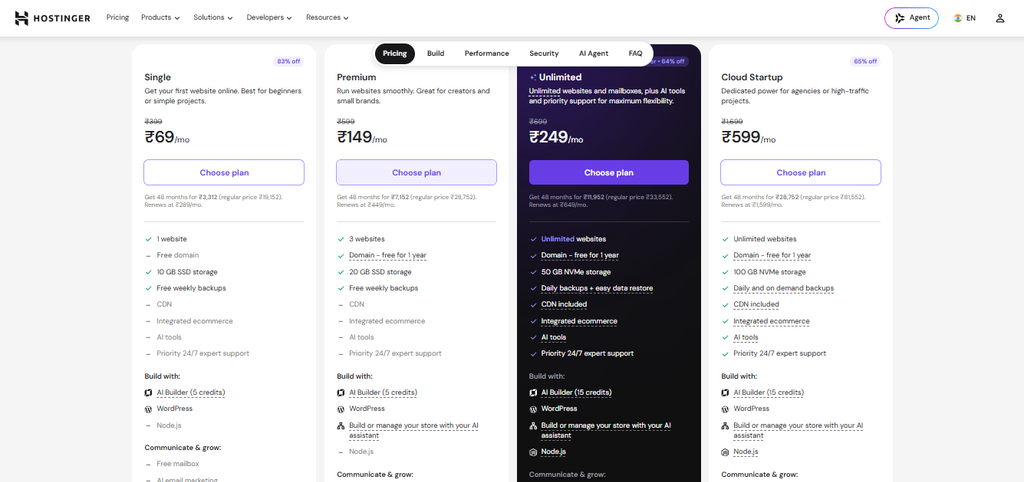The width and height of the screenshot is (1024, 482).
Task: Click the Cloud Startup plan title
Action: tap(752, 77)
